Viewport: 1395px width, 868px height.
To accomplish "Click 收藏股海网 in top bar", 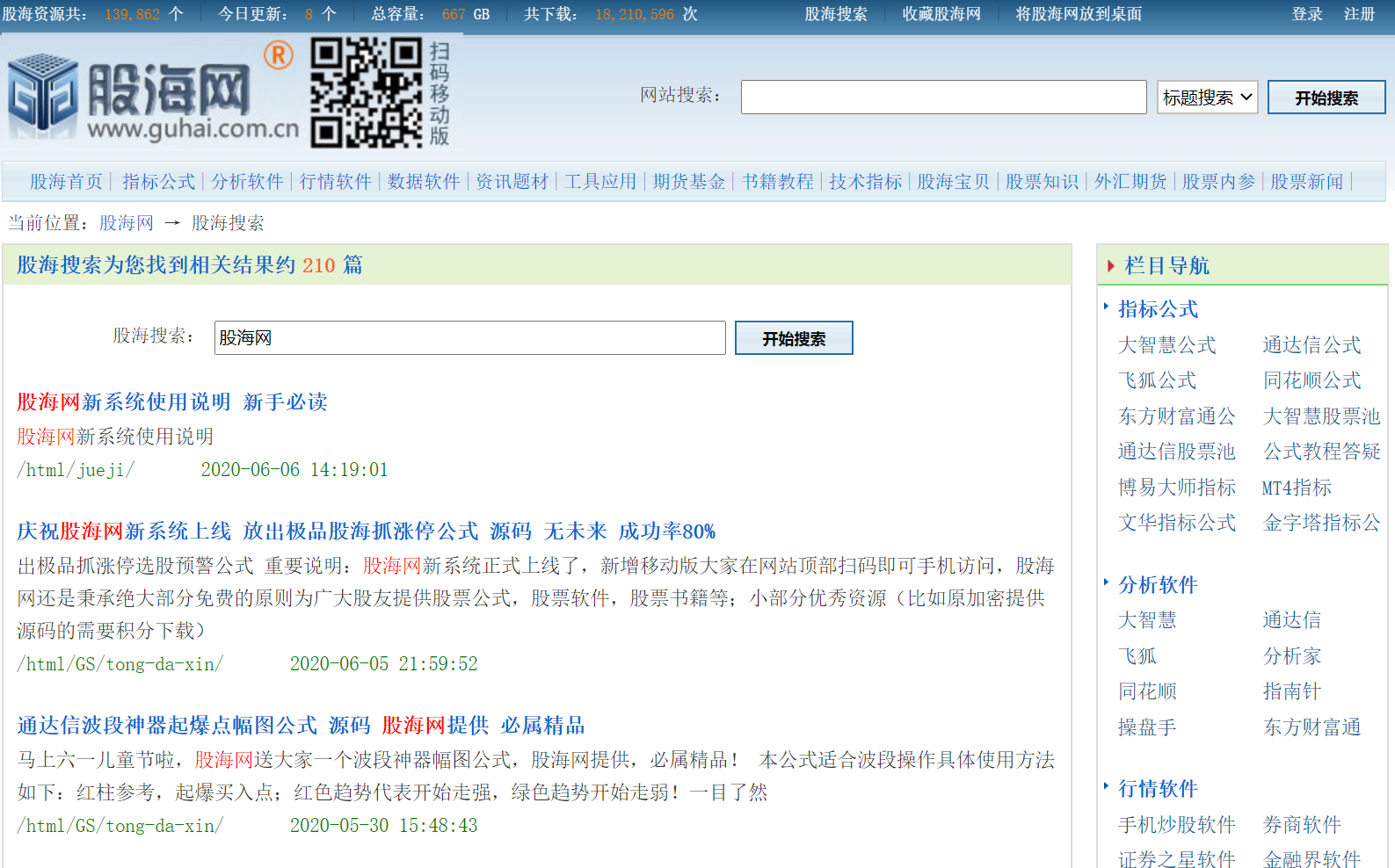I will point(941,14).
